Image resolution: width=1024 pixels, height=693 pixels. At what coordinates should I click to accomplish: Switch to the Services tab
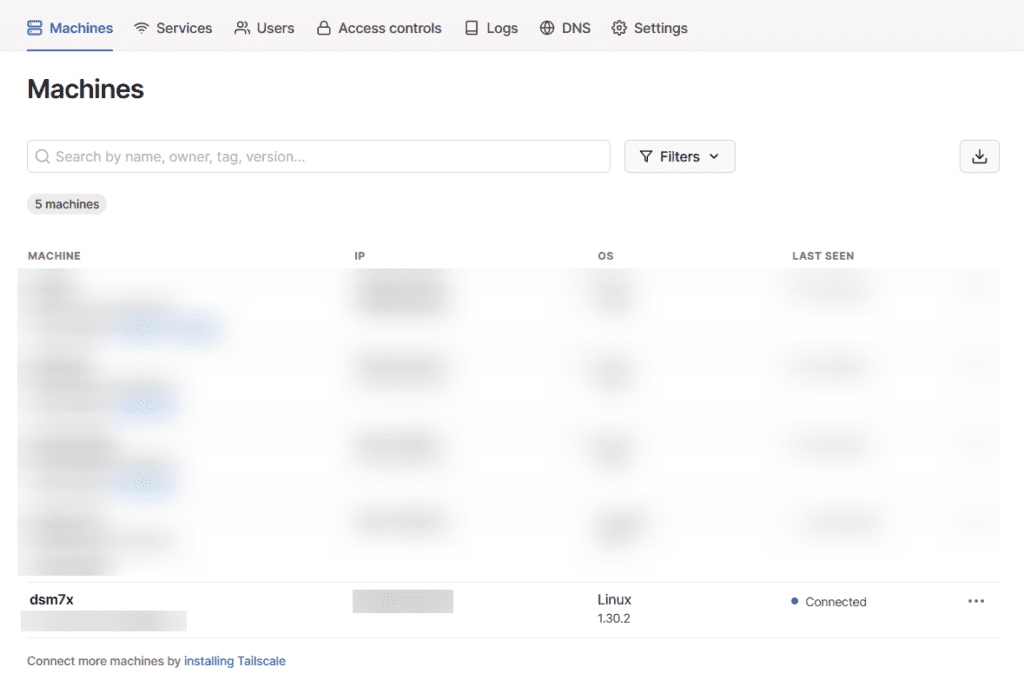tap(173, 28)
